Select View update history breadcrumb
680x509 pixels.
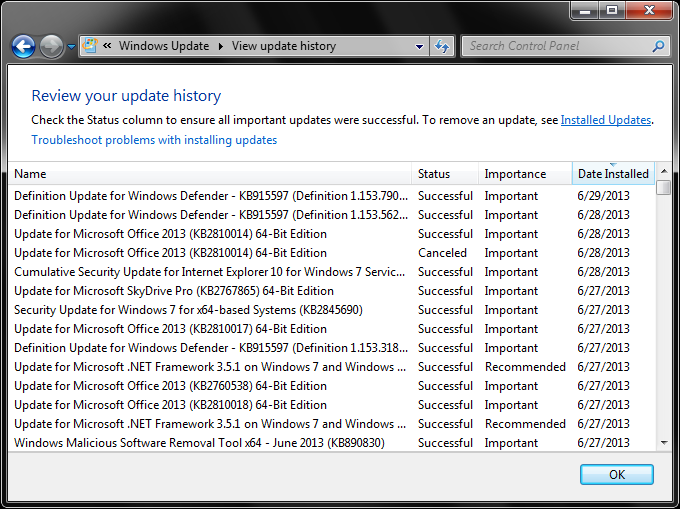click(283, 46)
